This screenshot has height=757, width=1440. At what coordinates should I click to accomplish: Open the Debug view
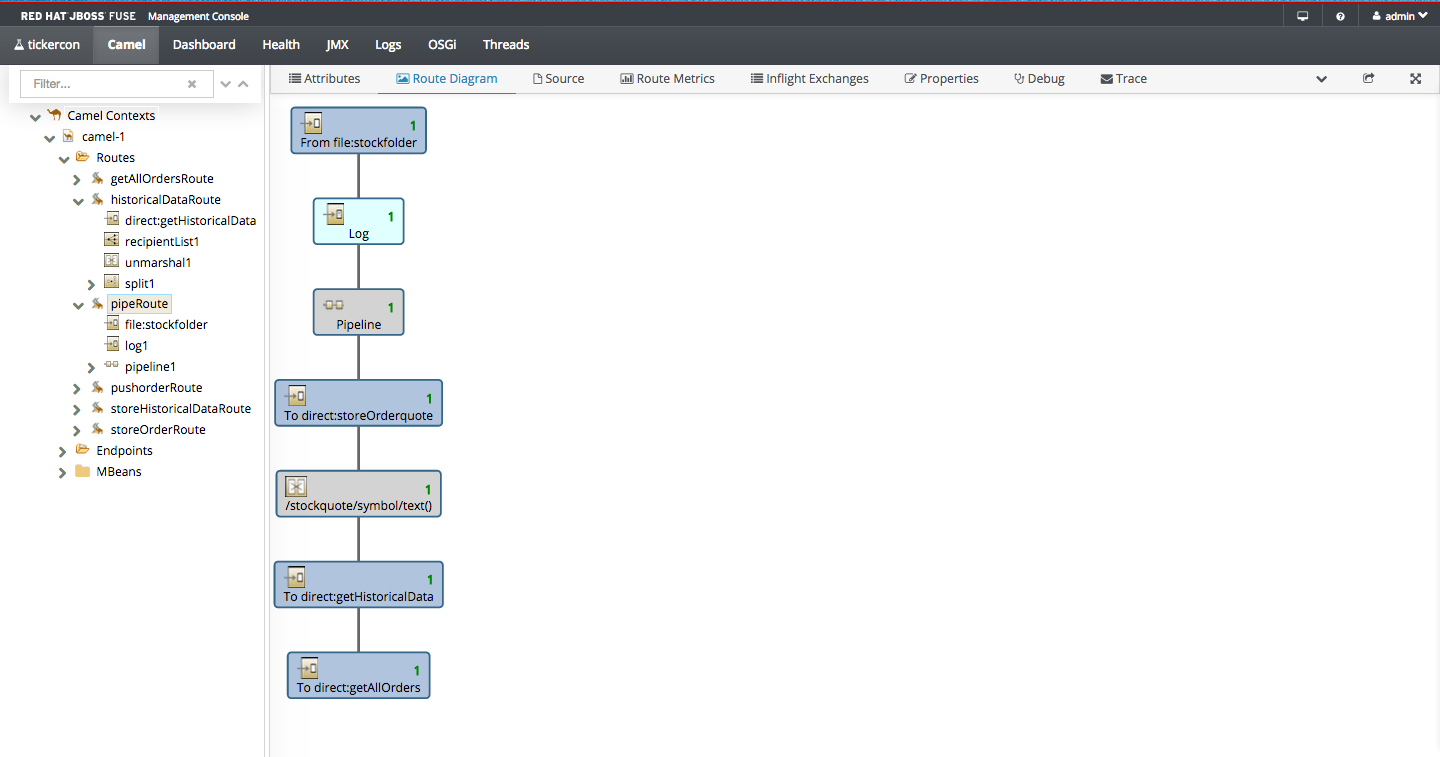(x=1039, y=78)
